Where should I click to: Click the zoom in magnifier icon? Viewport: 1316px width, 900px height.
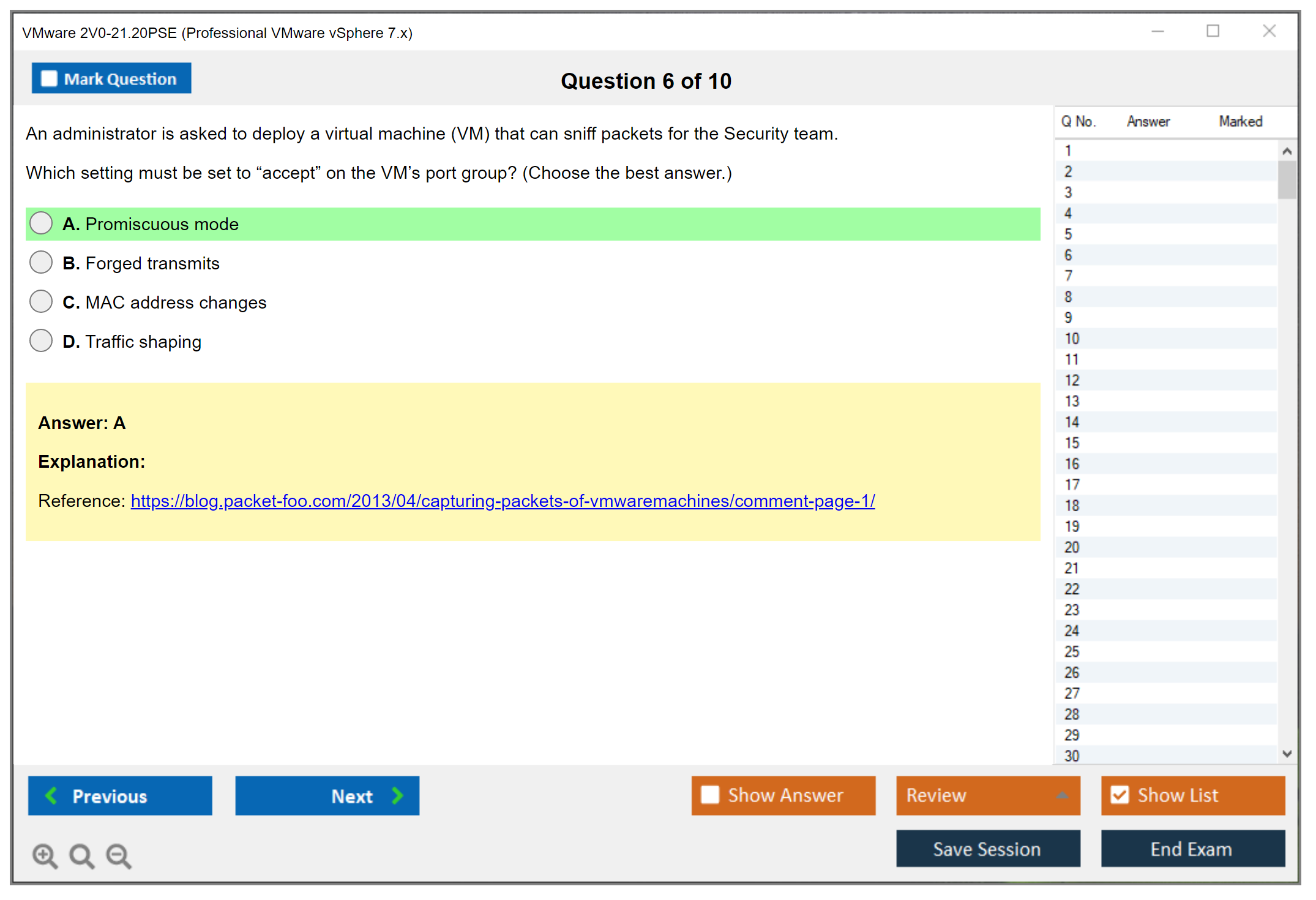coord(45,855)
